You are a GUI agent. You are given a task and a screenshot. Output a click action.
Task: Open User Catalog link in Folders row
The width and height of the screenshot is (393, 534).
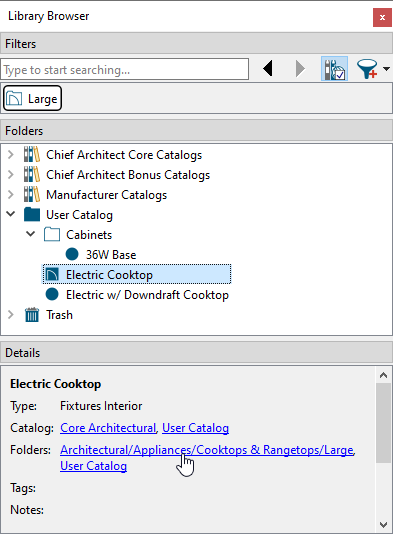(x=94, y=466)
